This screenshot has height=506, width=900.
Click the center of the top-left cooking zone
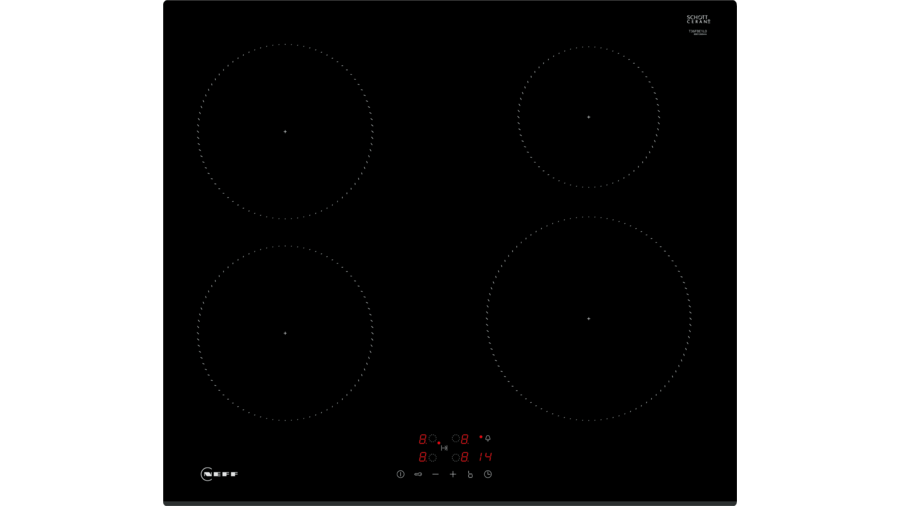[x=285, y=131]
